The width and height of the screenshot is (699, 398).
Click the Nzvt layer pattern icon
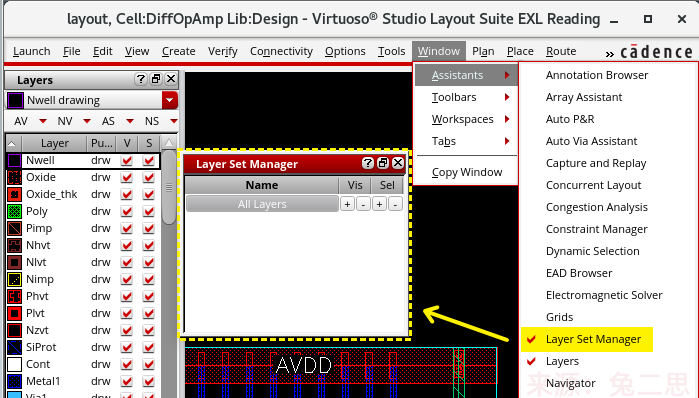(14, 330)
